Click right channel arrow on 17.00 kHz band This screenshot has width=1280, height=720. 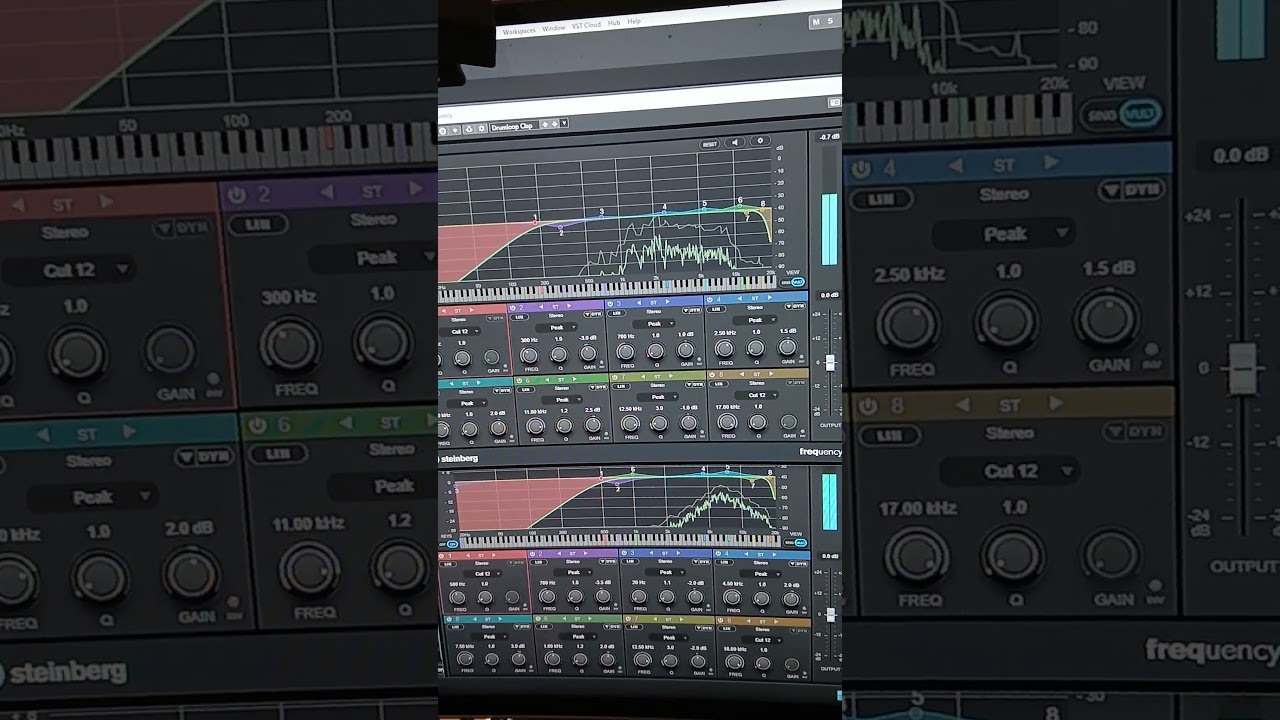click(771, 374)
